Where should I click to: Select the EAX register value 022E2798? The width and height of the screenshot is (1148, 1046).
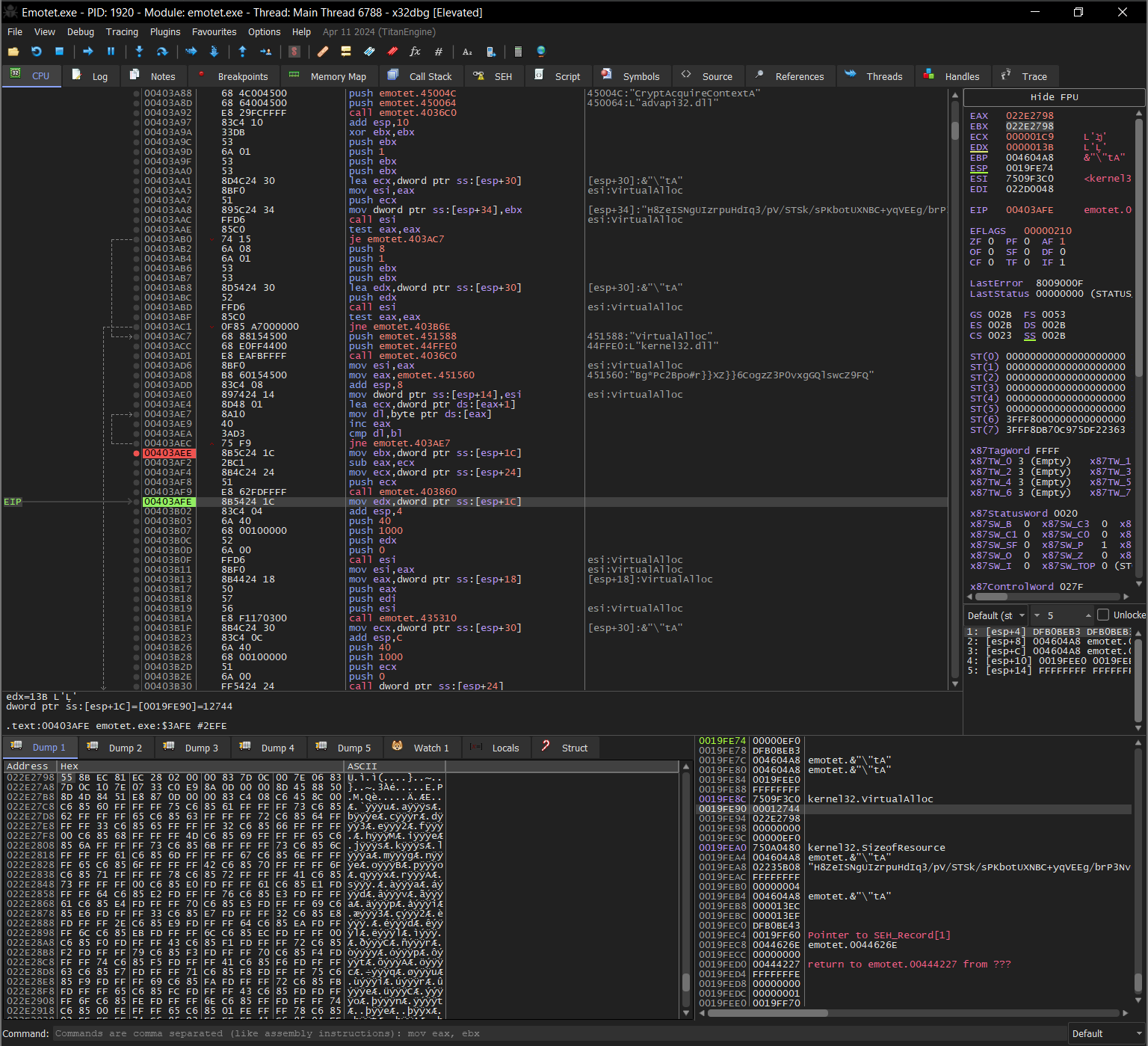(x=1029, y=116)
